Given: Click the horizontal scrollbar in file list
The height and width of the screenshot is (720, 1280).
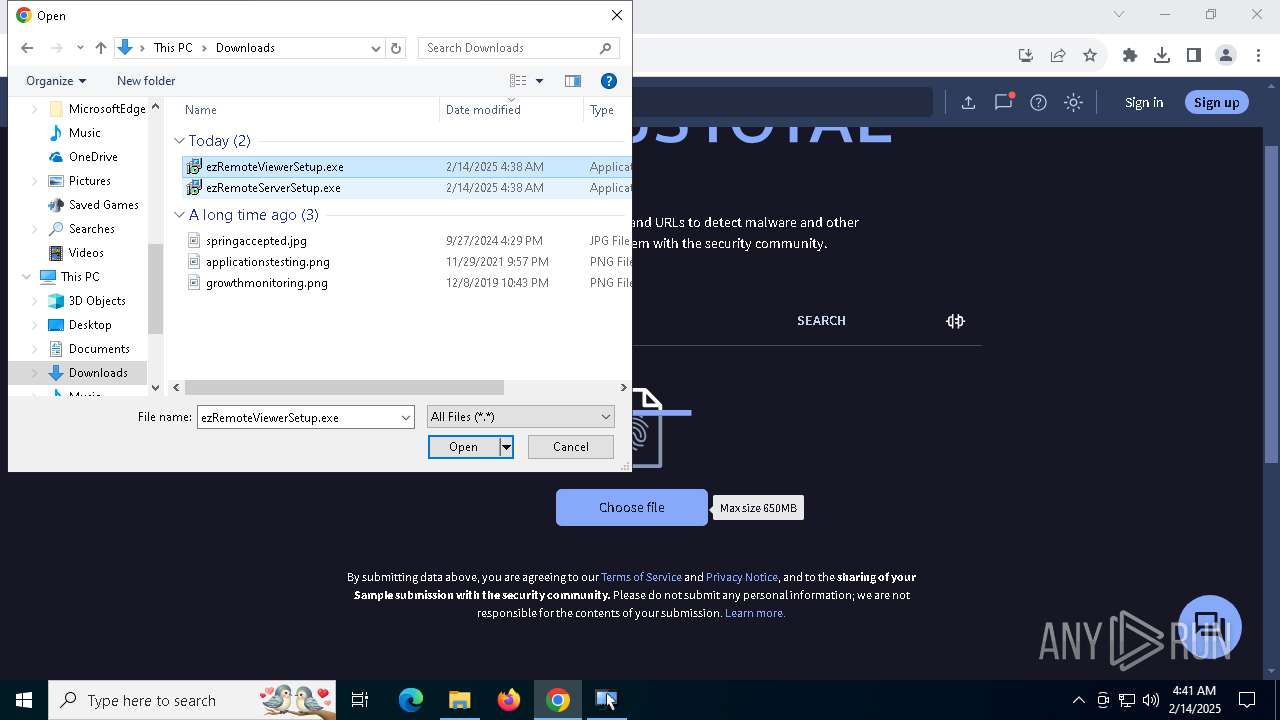Looking at the screenshot, I should pos(344,388).
